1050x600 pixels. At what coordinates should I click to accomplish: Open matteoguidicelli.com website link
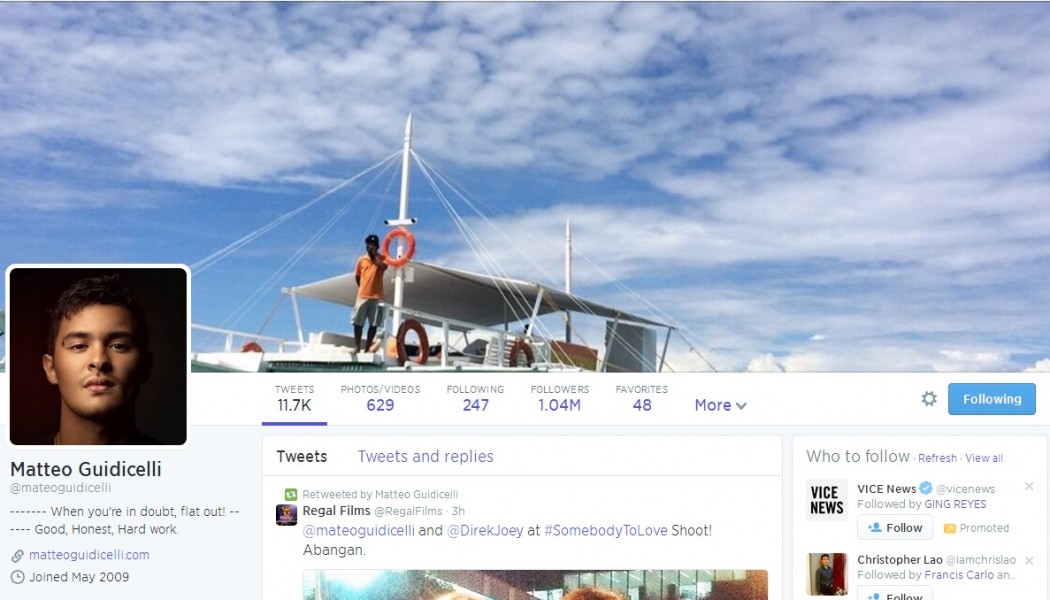89,555
